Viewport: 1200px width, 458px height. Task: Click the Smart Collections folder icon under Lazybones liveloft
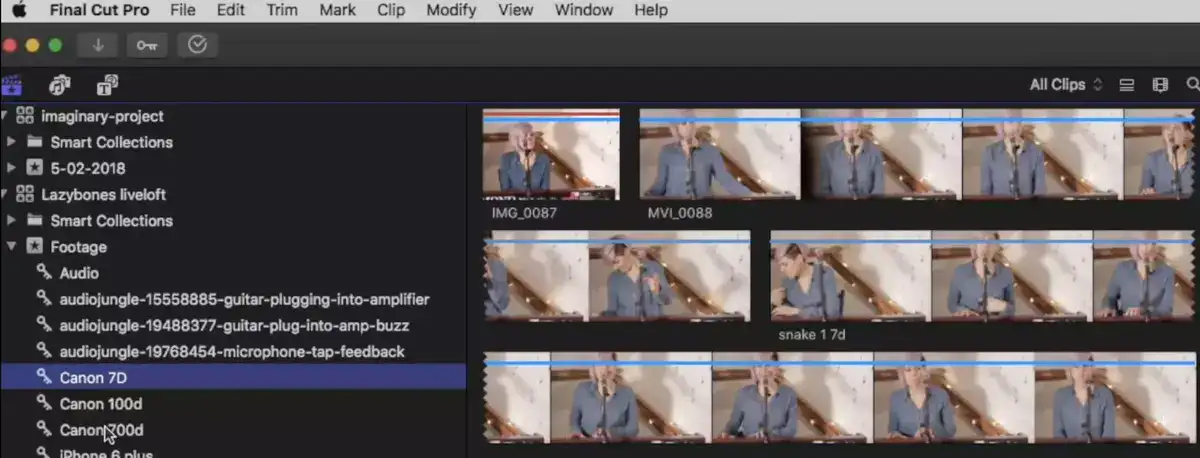34,220
